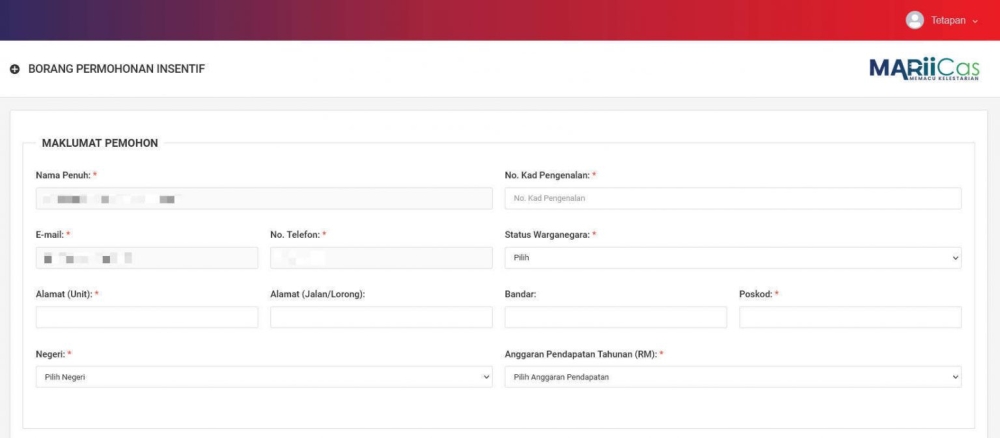Click the user avatar icon
The height and width of the screenshot is (438, 1000).
(x=914, y=20)
